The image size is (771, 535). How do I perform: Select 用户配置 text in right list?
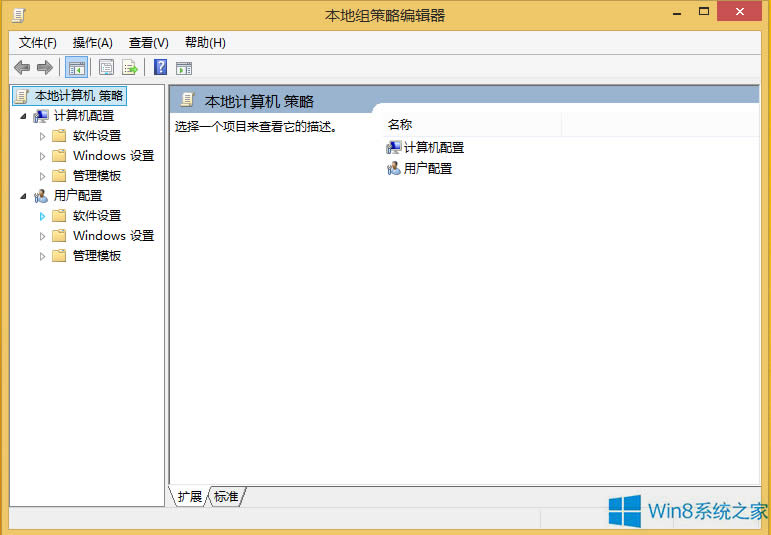428,169
